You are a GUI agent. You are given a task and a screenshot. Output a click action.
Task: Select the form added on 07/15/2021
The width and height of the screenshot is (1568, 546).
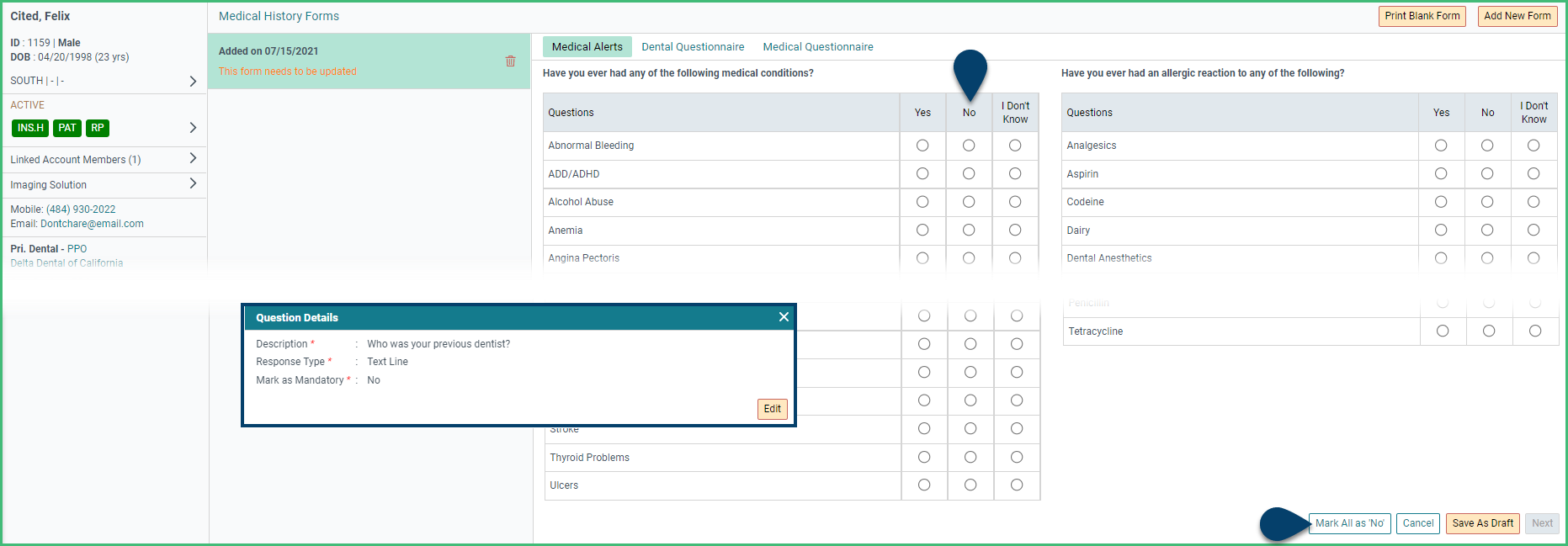pos(369,61)
